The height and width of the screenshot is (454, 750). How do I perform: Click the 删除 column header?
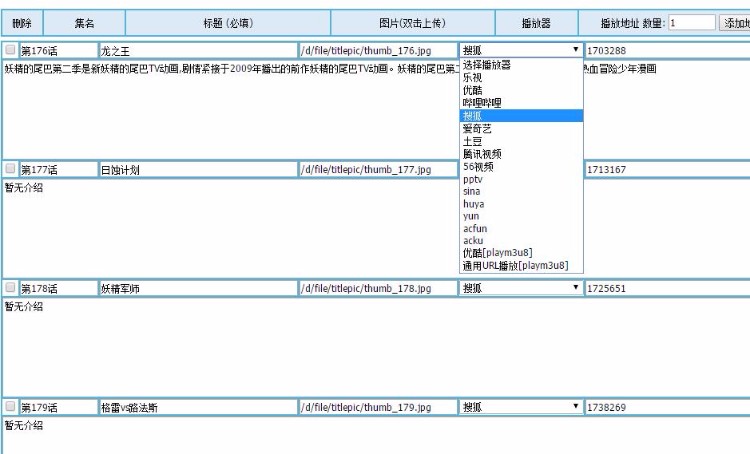coord(22,23)
